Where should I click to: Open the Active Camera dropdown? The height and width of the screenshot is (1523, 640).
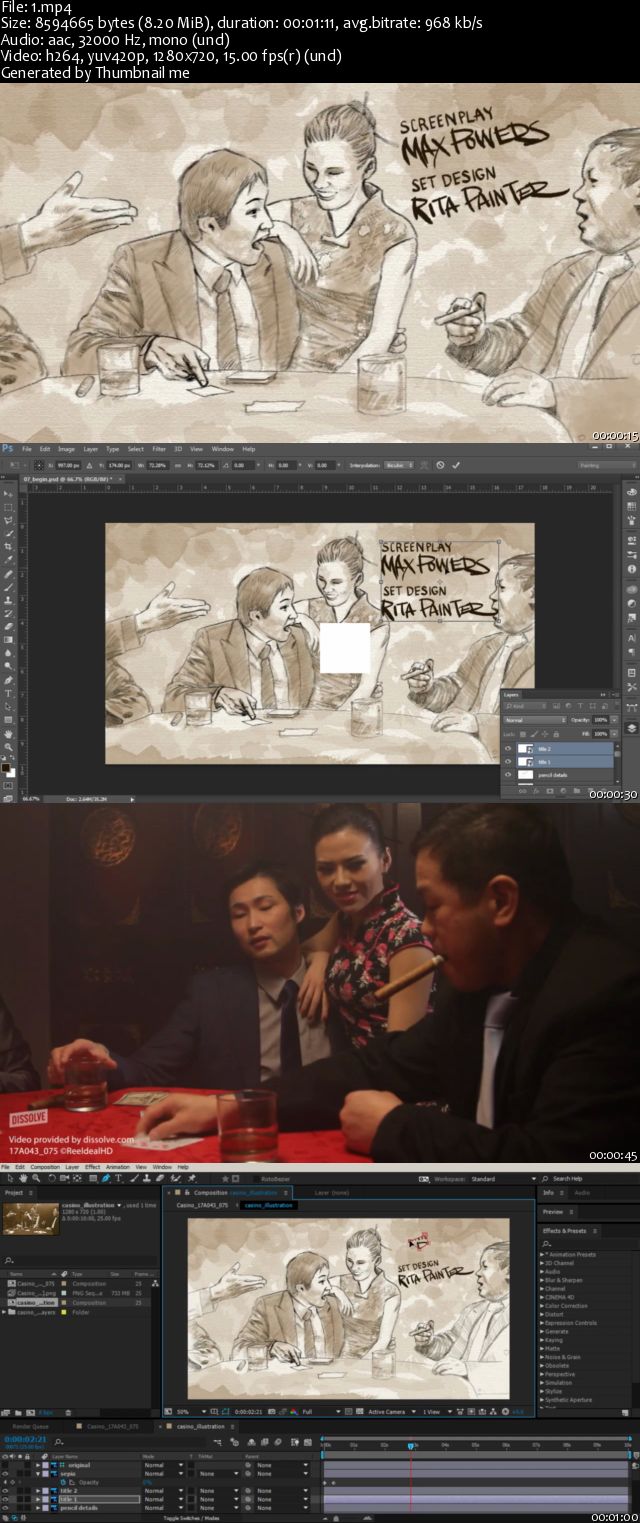391,1411
